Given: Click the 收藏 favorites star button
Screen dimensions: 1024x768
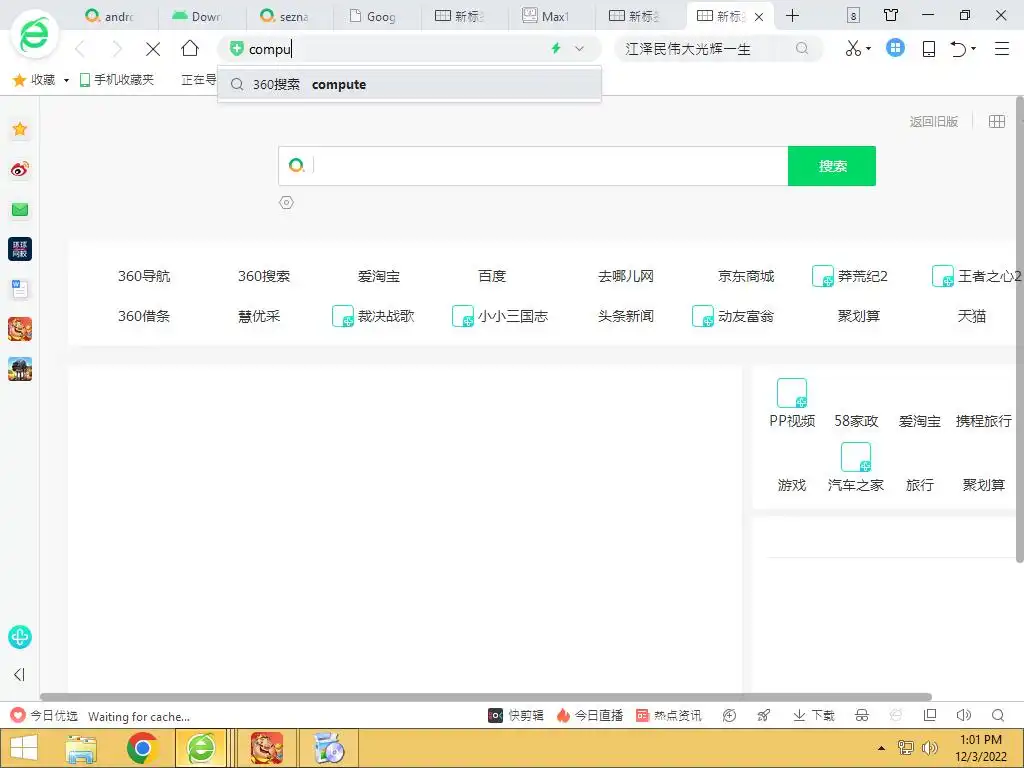Looking at the screenshot, I should [x=34, y=80].
